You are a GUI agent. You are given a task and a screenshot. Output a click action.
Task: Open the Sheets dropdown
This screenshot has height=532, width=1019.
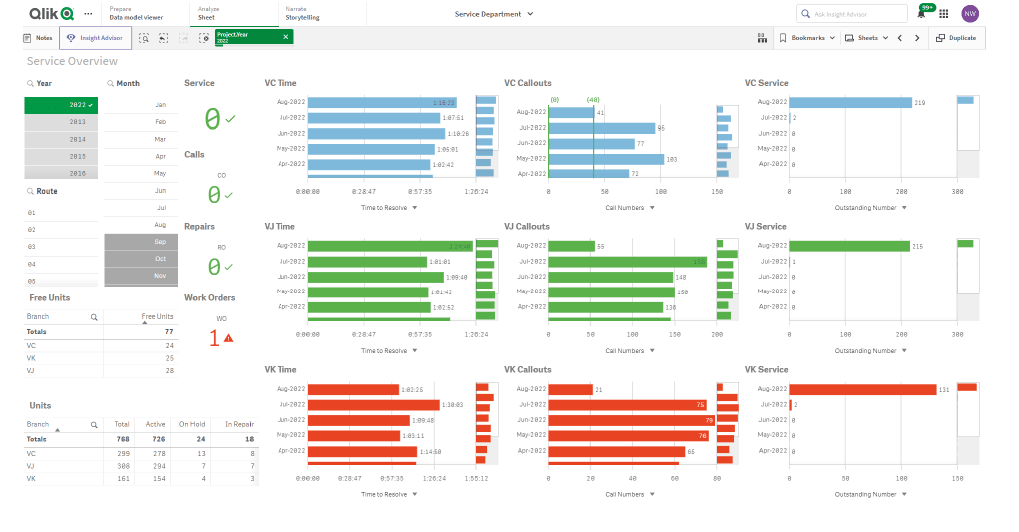866,38
